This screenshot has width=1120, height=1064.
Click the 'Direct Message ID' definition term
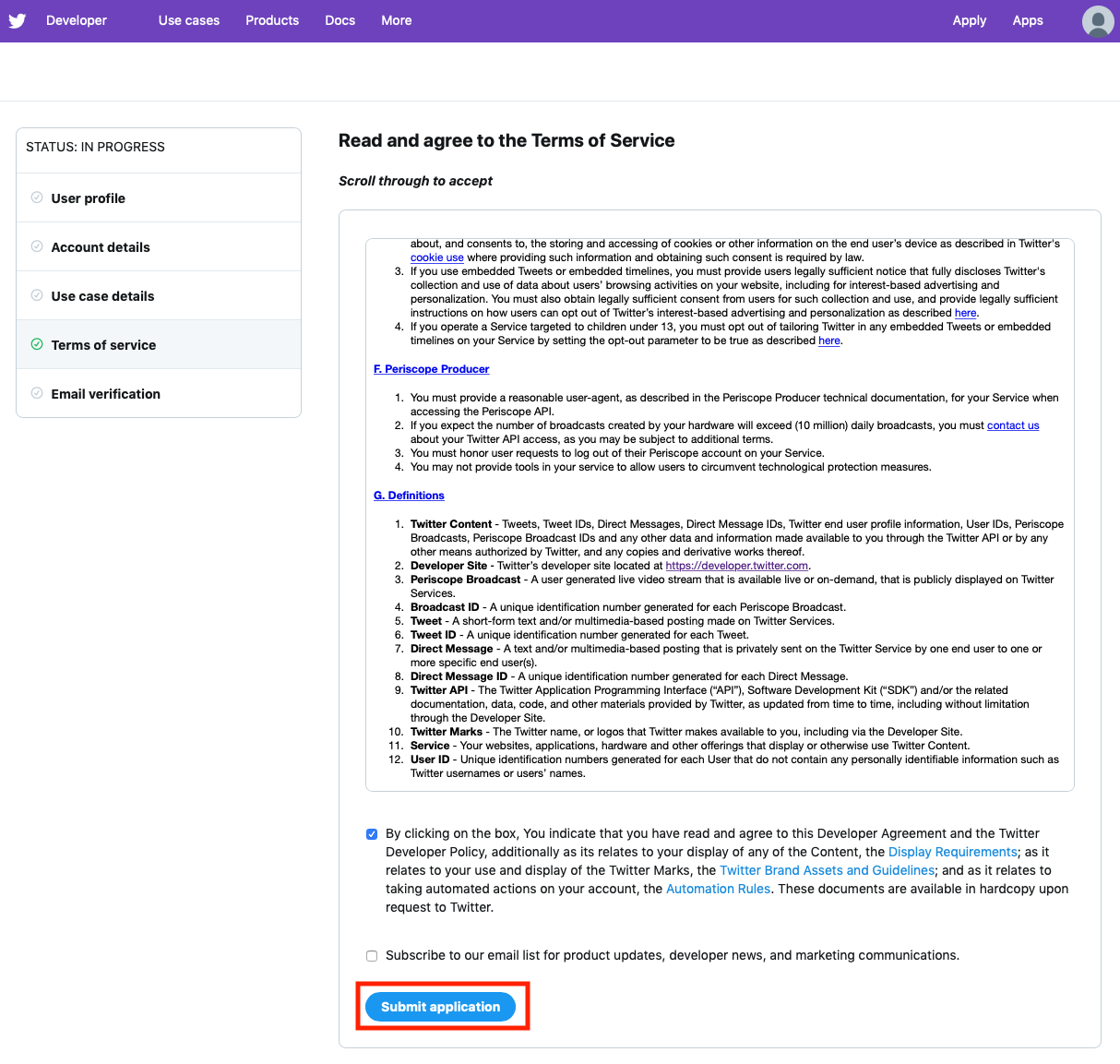pyautogui.click(x=459, y=676)
